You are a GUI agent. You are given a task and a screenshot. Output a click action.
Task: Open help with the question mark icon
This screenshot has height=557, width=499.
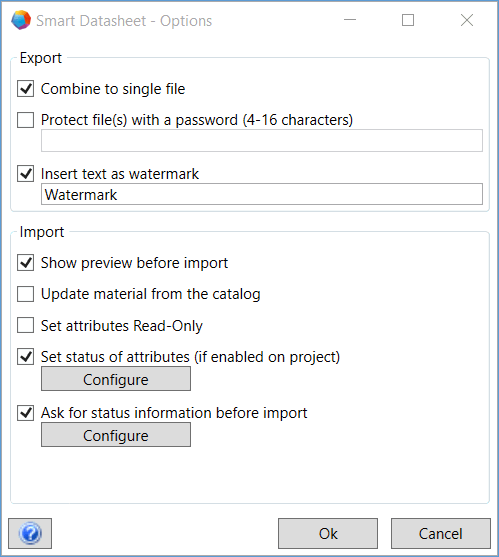click(x=30, y=533)
